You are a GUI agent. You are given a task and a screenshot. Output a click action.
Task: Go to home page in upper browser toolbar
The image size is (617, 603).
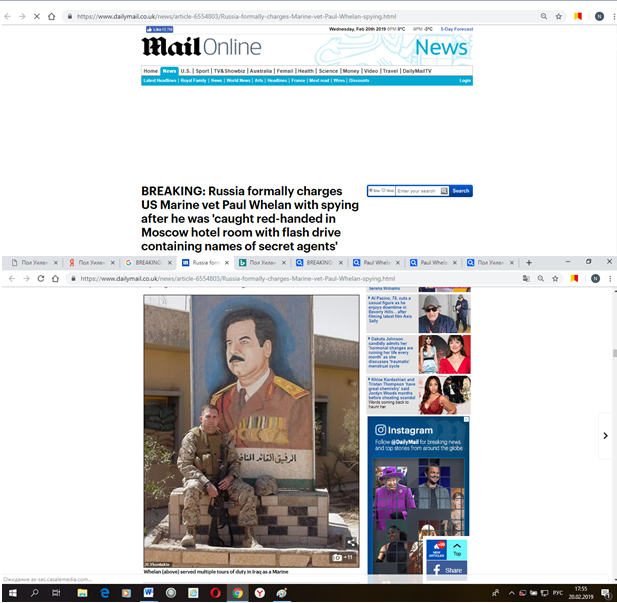tap(52, 17)
